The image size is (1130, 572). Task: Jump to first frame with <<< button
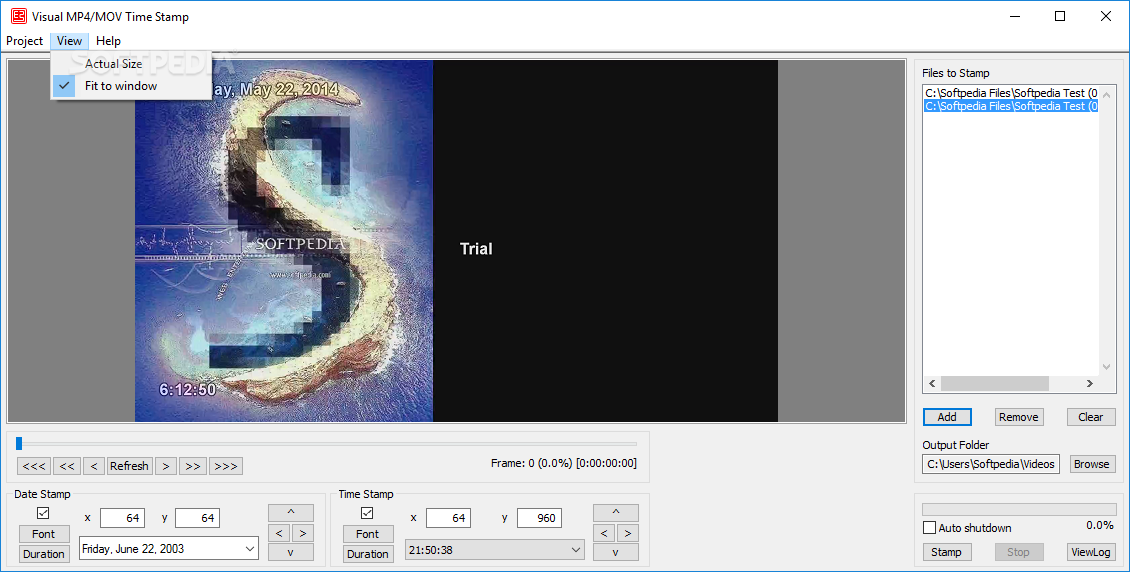tap(34, 466)
